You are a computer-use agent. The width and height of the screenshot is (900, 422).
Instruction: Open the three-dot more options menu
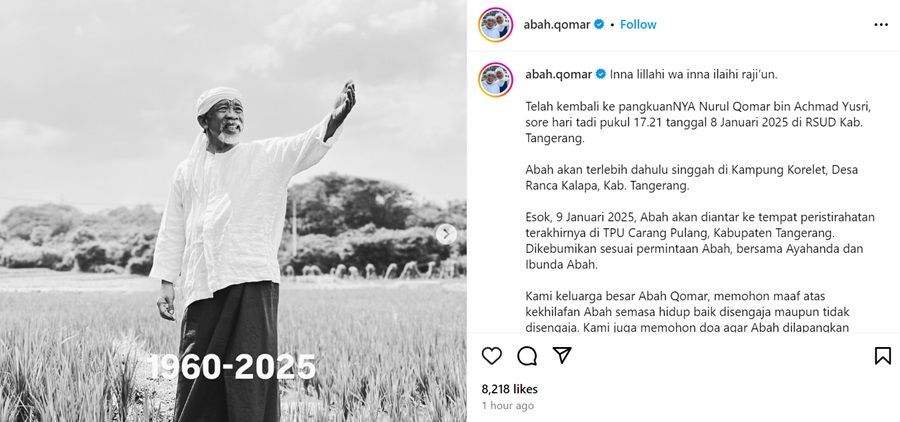881,25
